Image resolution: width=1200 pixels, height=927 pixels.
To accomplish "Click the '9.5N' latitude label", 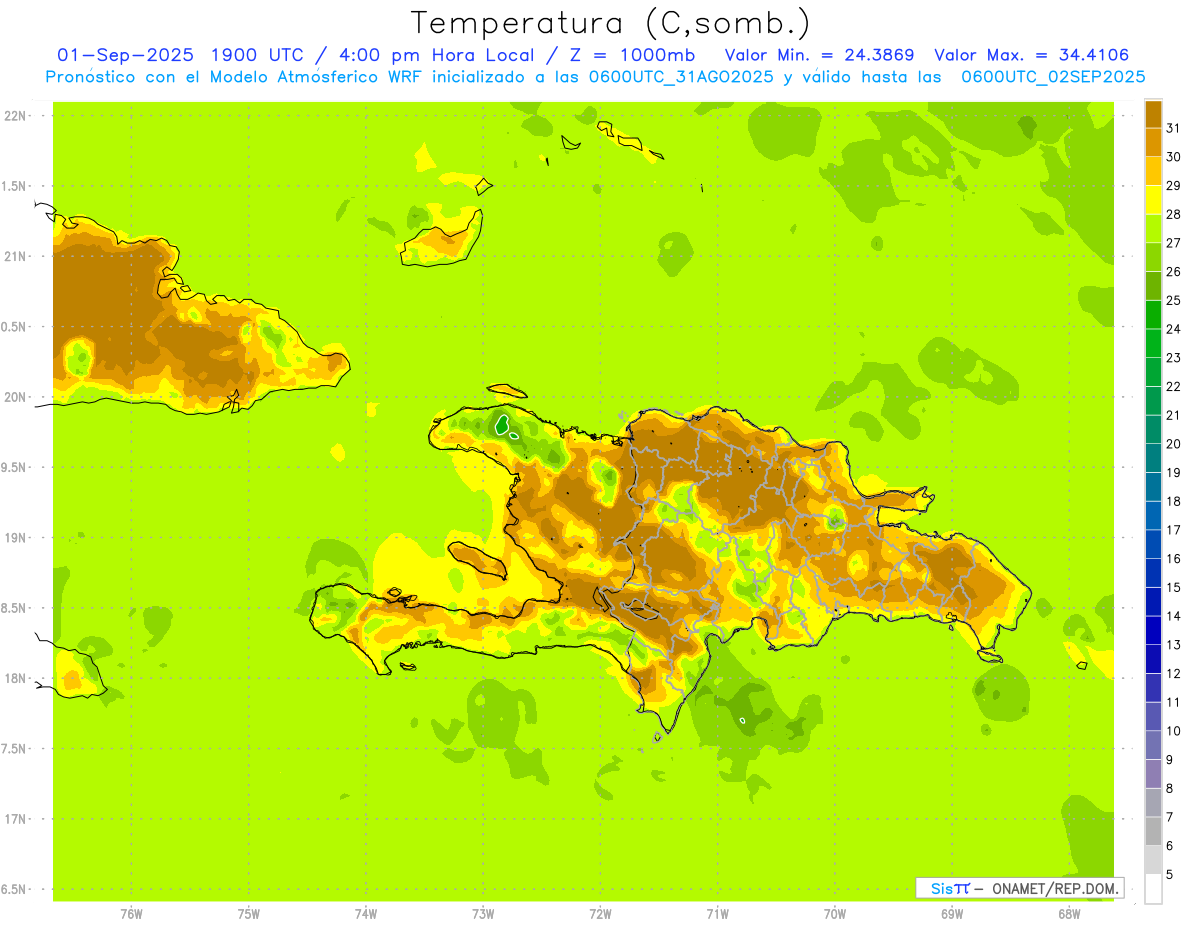I will point(15,467).
